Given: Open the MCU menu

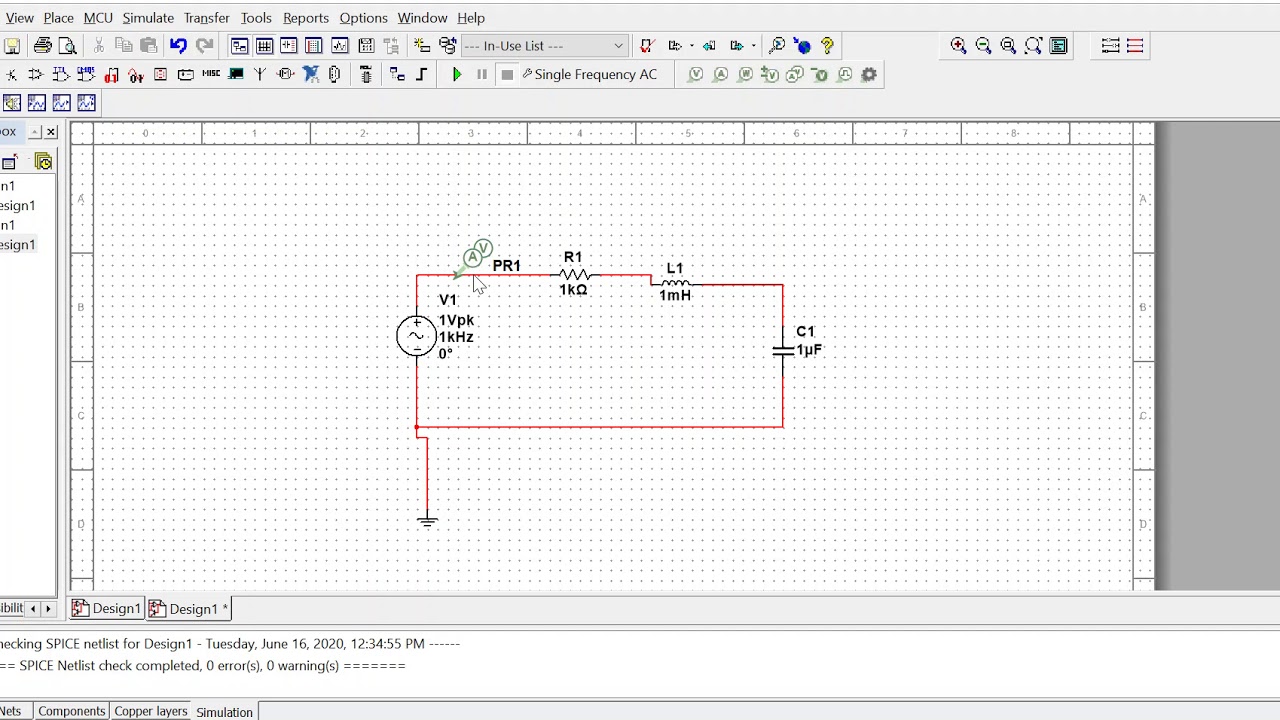Looking at the screenshot, I should pyautogui.click(x=98, y=18).
